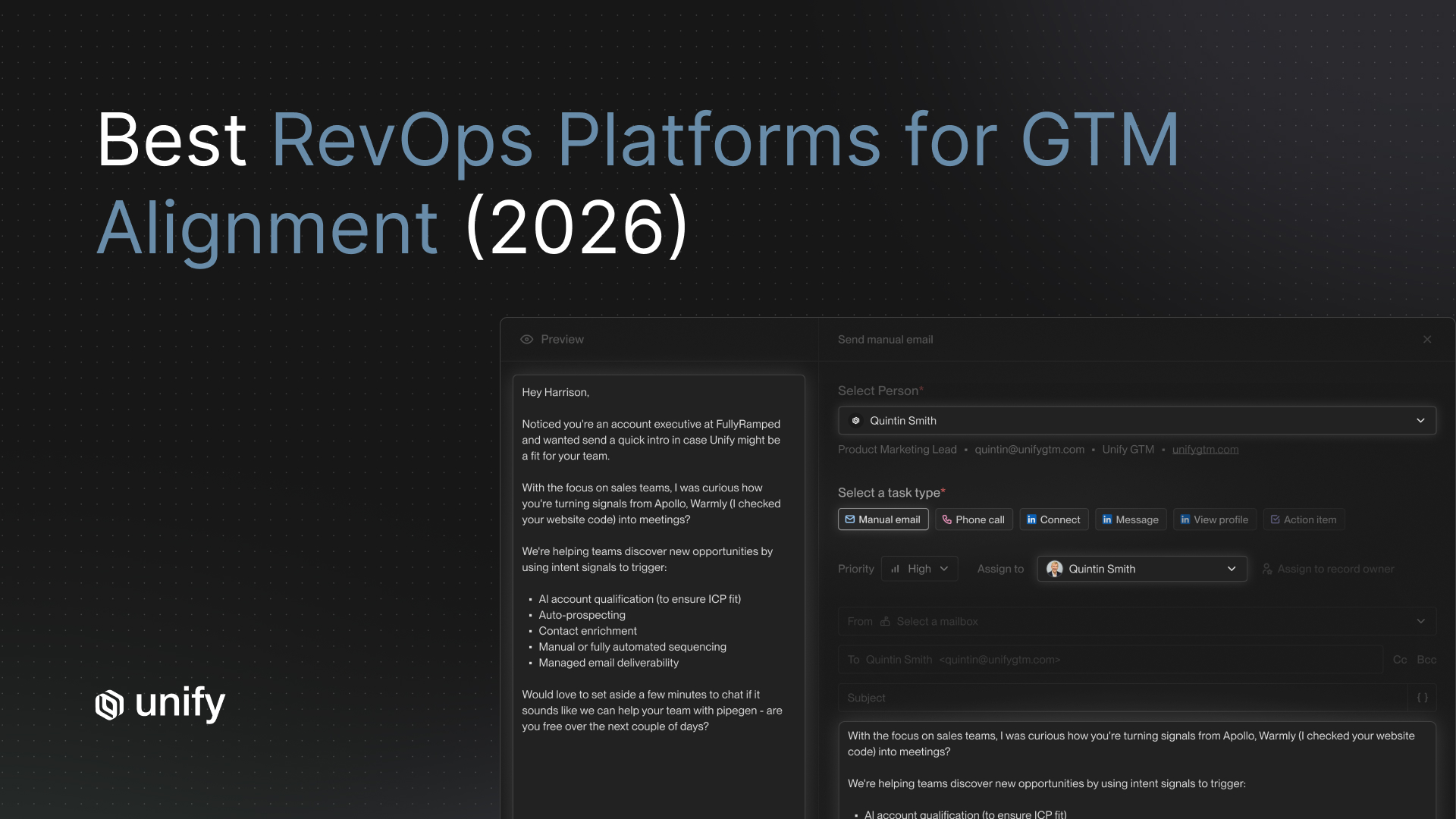Select the Action item task type
This screenshot has width=1456, height=819.
[x=1304, y=519]
